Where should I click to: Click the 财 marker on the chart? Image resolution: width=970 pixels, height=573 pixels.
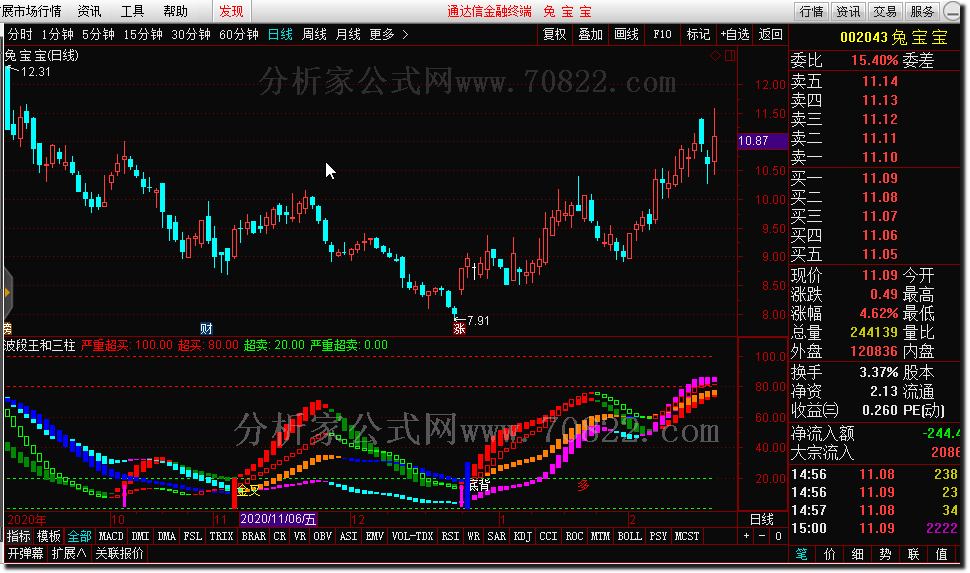[206, 329]
